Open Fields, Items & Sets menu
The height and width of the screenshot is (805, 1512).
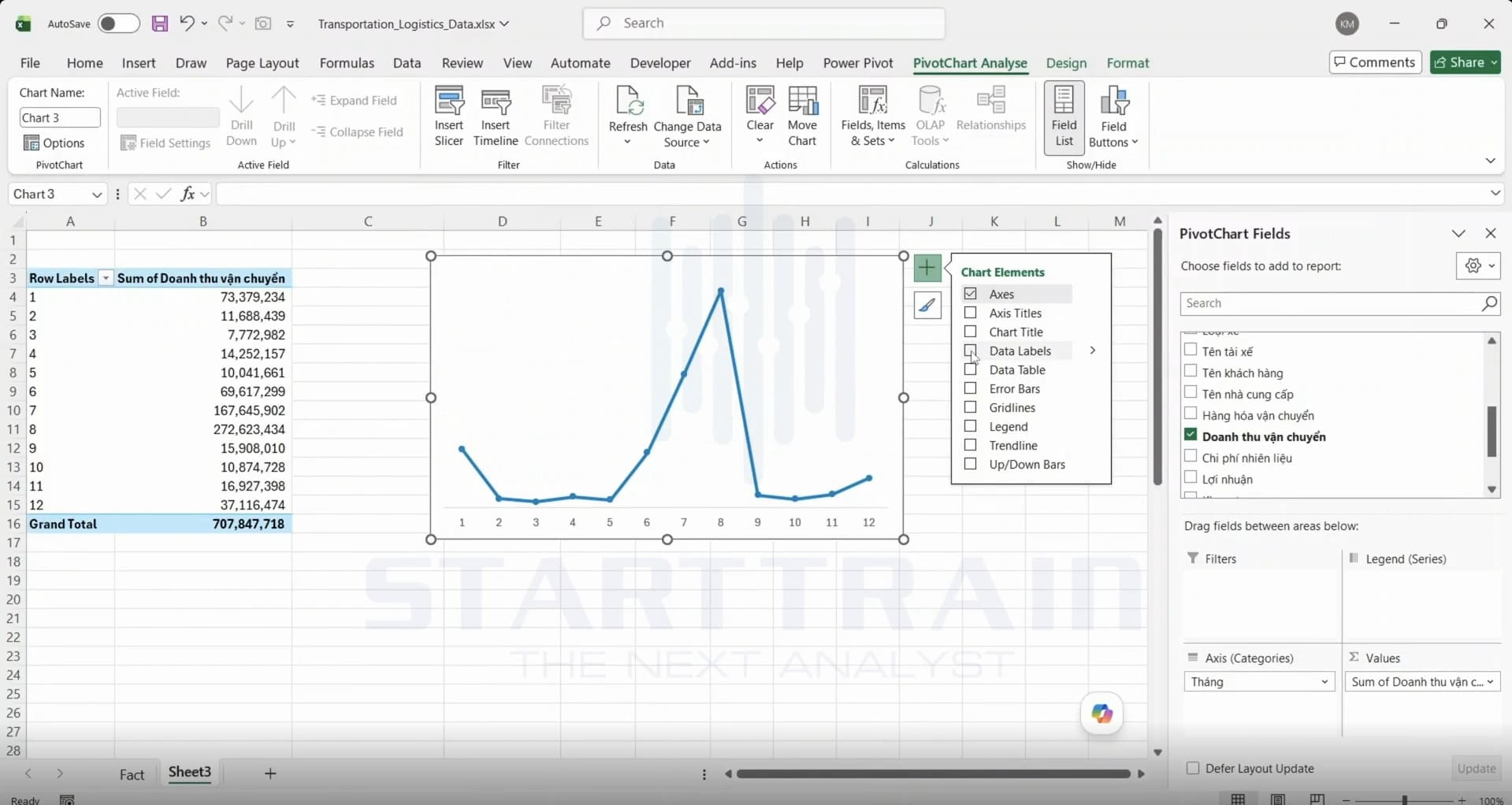(873, 117)
